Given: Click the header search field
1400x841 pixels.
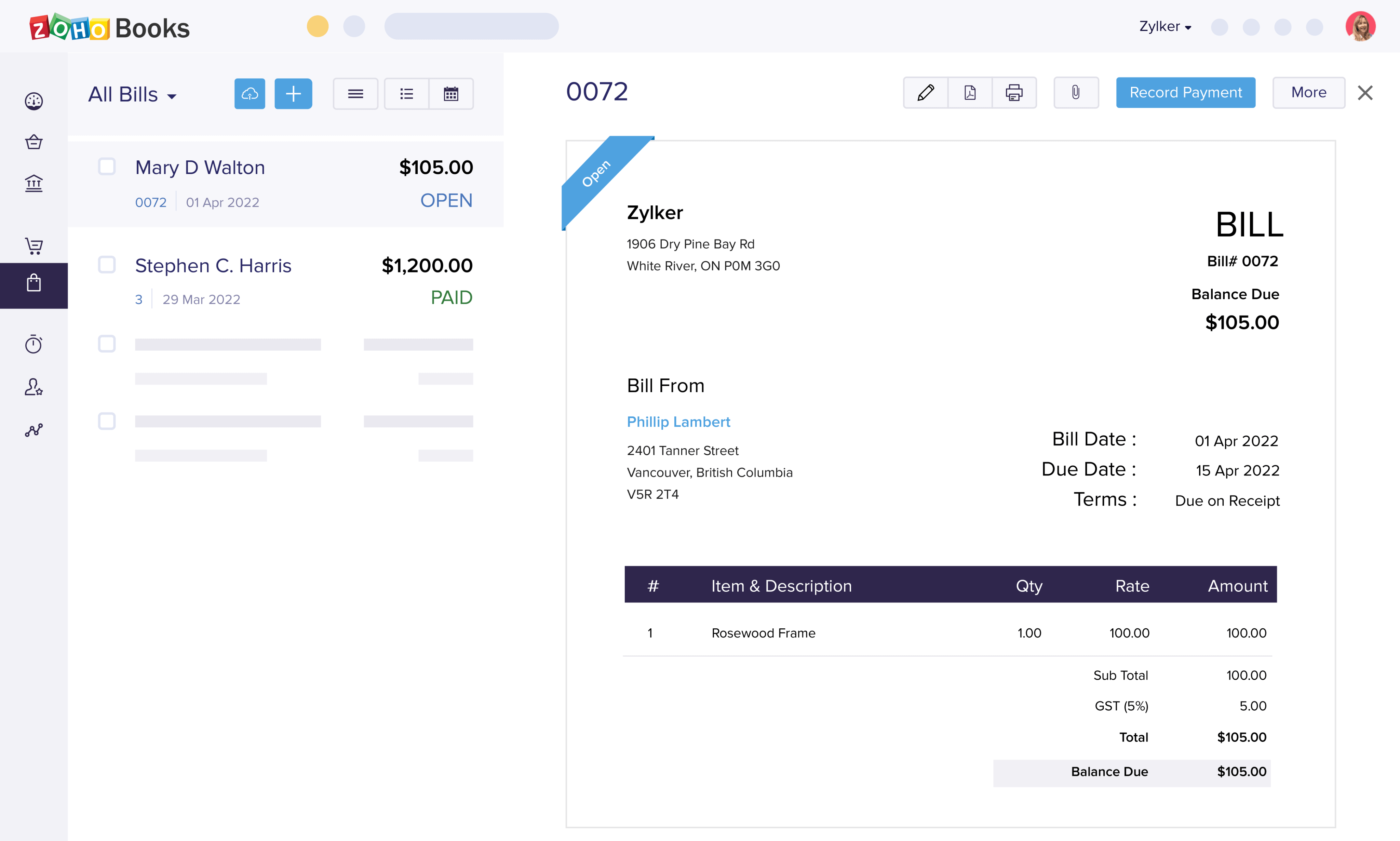Looking at the screenshot, I should tap(471, 26).
